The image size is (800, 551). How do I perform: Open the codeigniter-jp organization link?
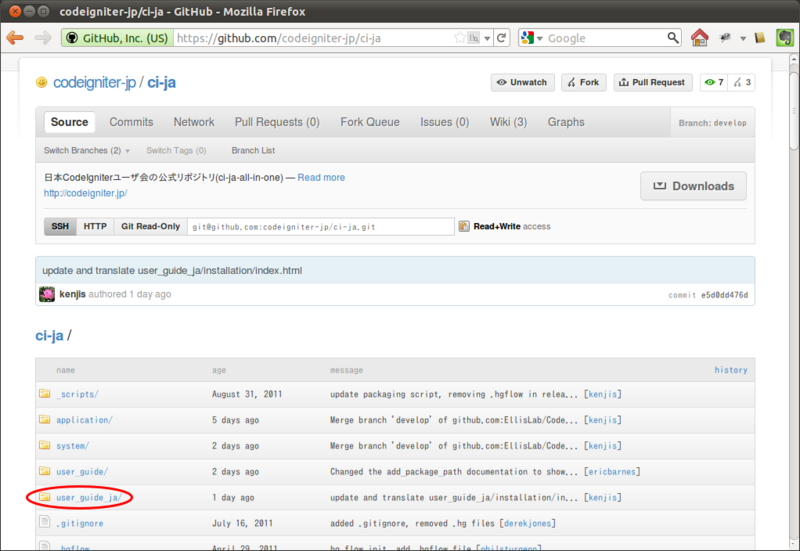click(x=94, y=82)
